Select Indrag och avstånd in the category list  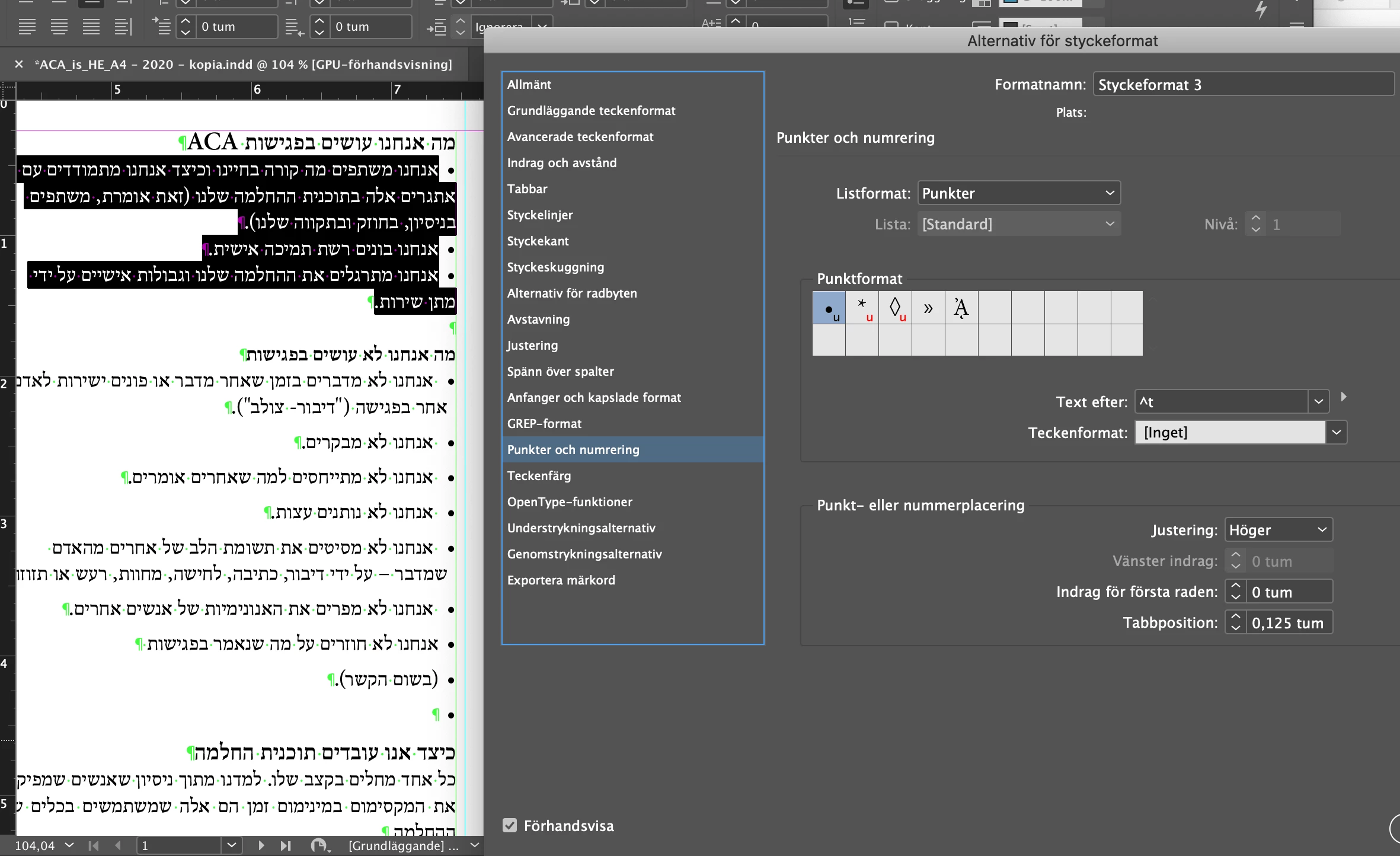click(561, 162)
